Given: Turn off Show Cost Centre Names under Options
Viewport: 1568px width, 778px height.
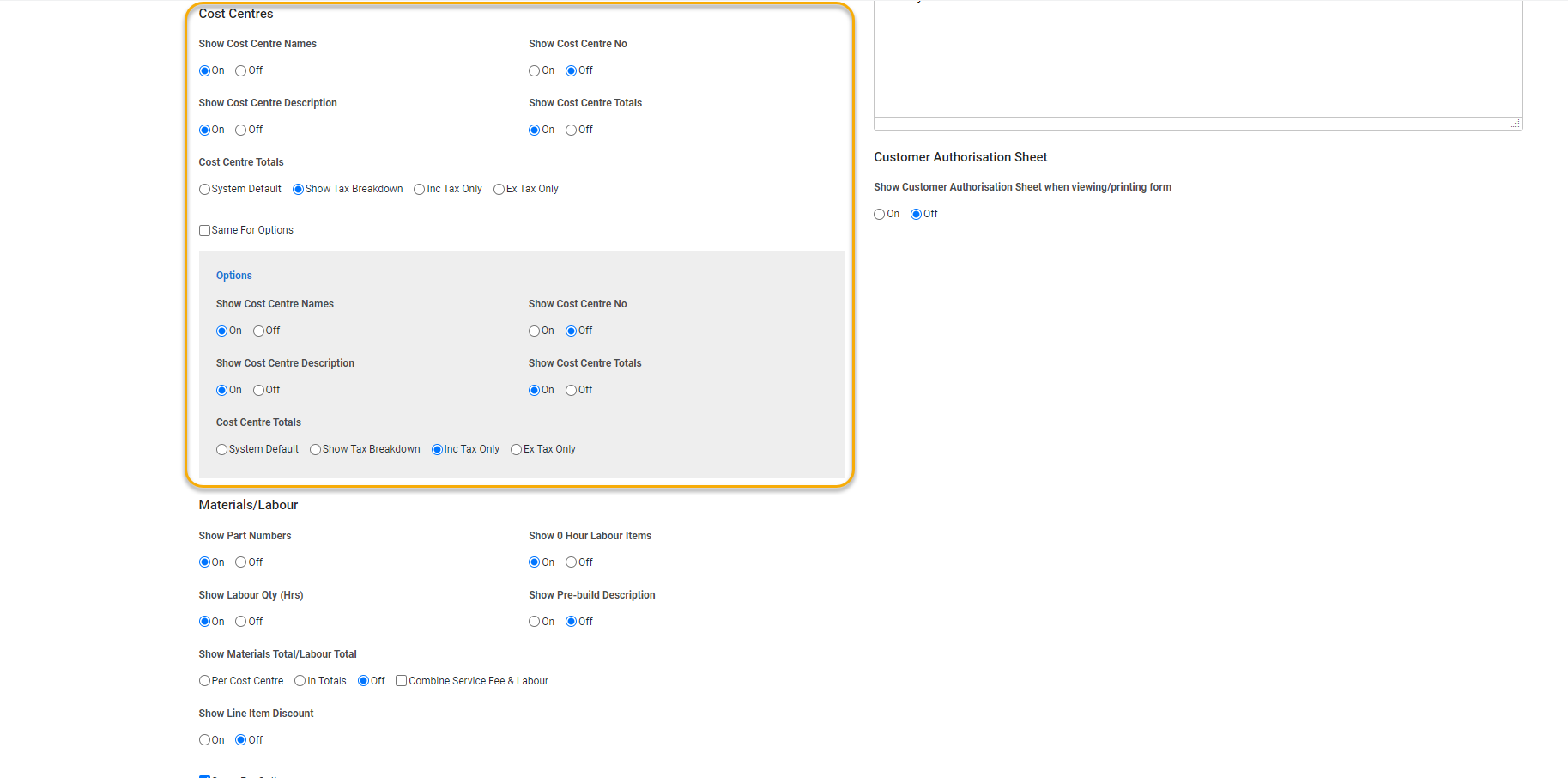Looking at the screenshot, I should click(x=257, y=331).
